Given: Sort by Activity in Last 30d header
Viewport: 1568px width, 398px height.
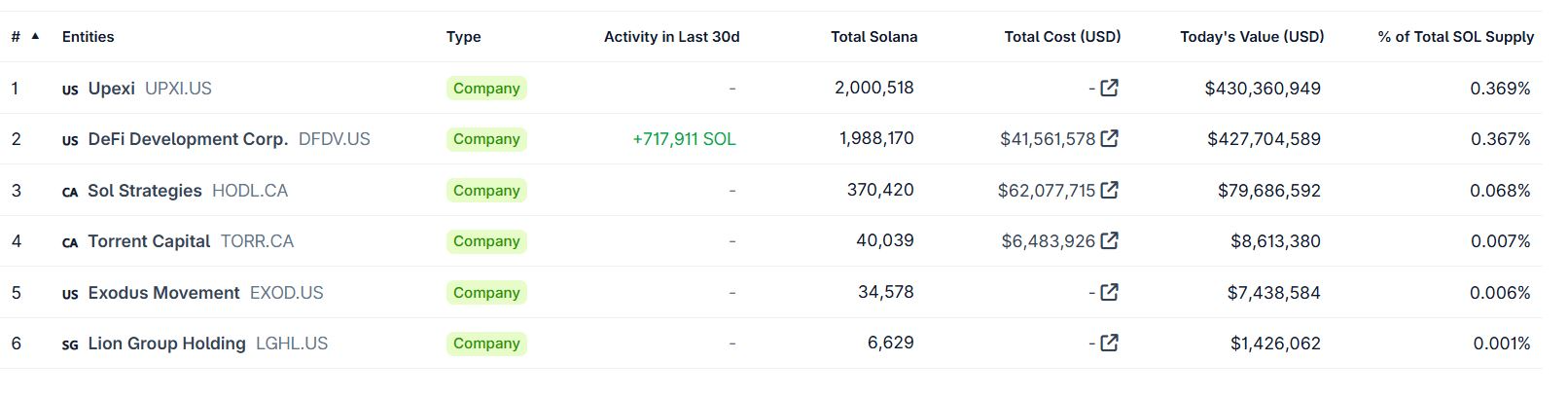Looking at the screenshot, I should tap(671, 37).
